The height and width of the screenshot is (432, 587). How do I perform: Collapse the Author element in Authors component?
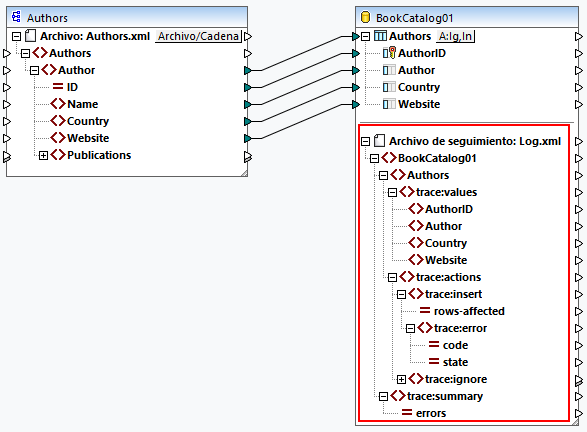(34, 70)
